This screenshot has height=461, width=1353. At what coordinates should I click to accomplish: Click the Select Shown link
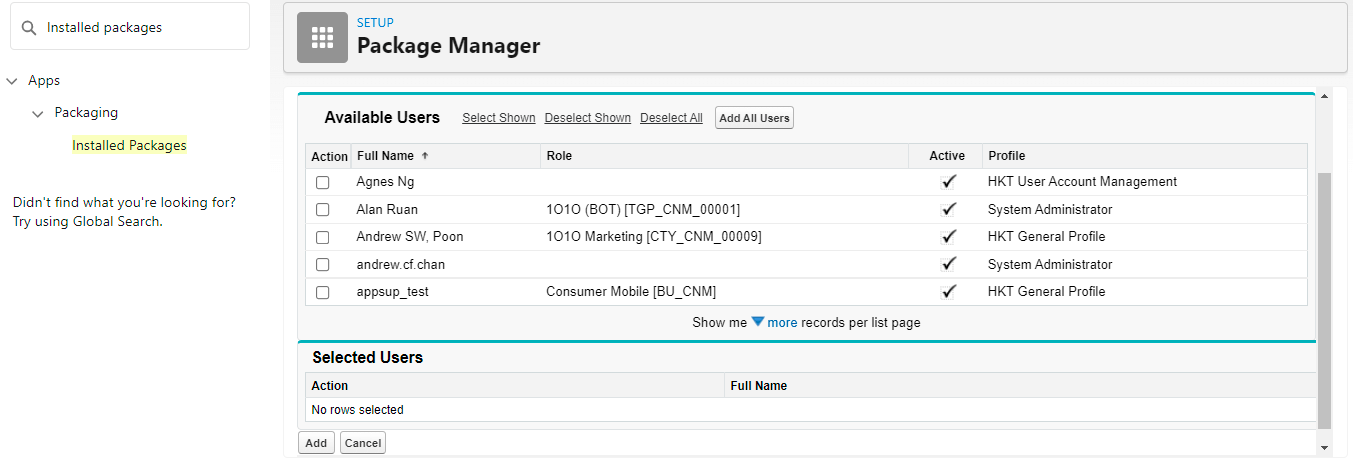[499, 118]
